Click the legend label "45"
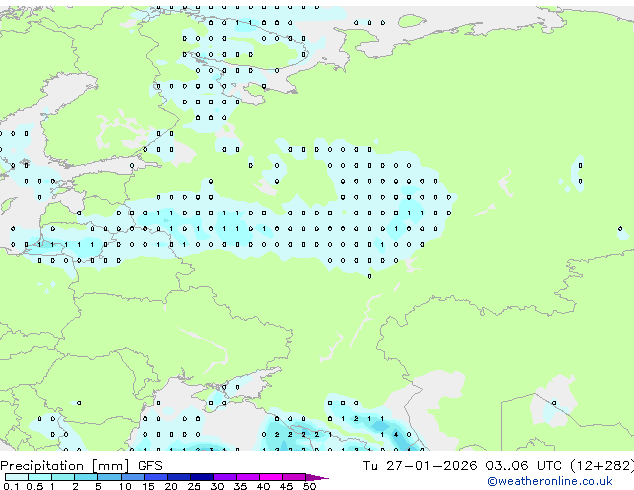This screenshot has width=634, height=490. tap(286, 486)
